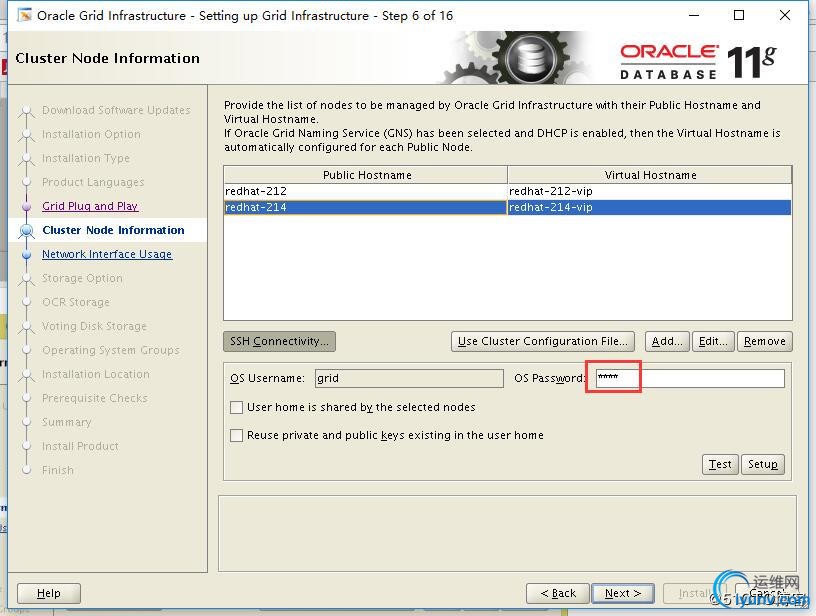Viewport: 816px width, 616px height.
Task: Click the Network Interface Usage step marker icon
Action: 27,254
